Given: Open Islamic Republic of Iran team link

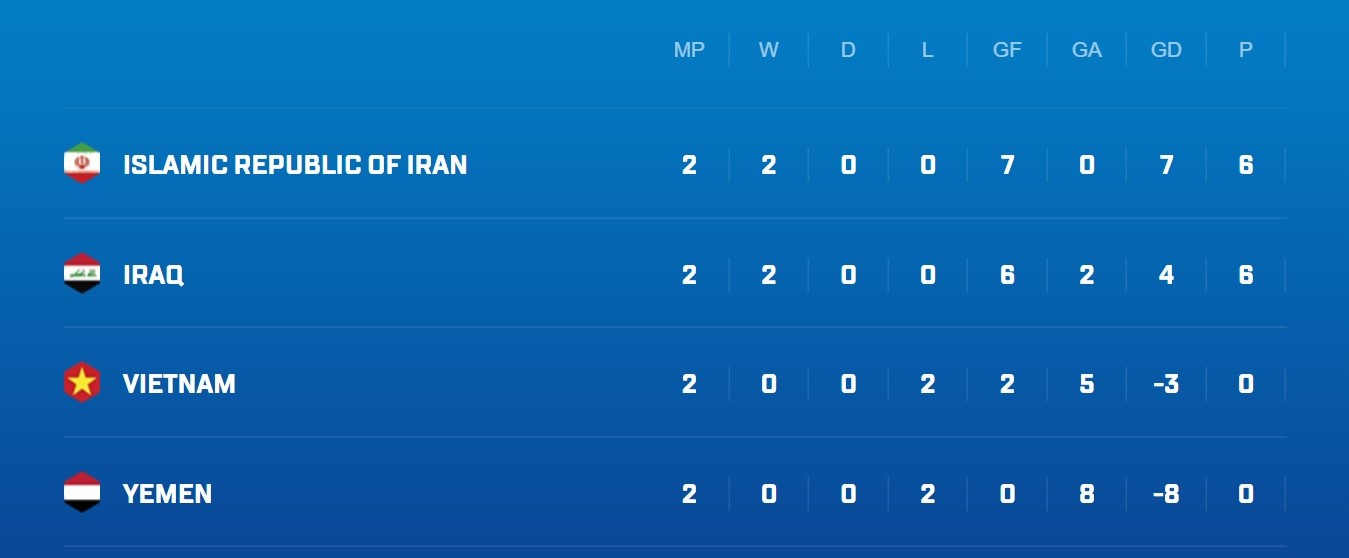Looking at the screenshot, I should pyautogui.click(x=295, y=165).
